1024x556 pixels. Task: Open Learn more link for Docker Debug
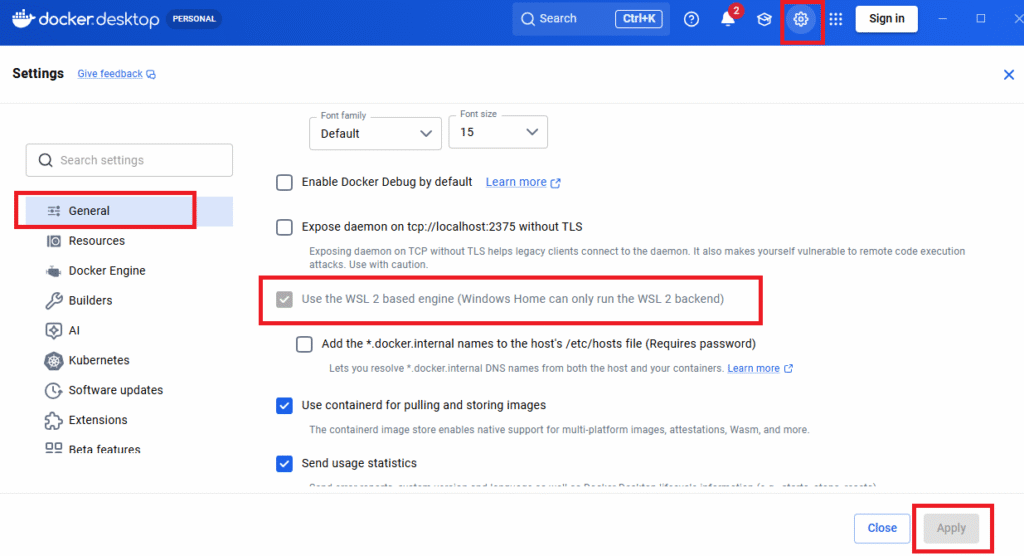[x=516, y=182]
